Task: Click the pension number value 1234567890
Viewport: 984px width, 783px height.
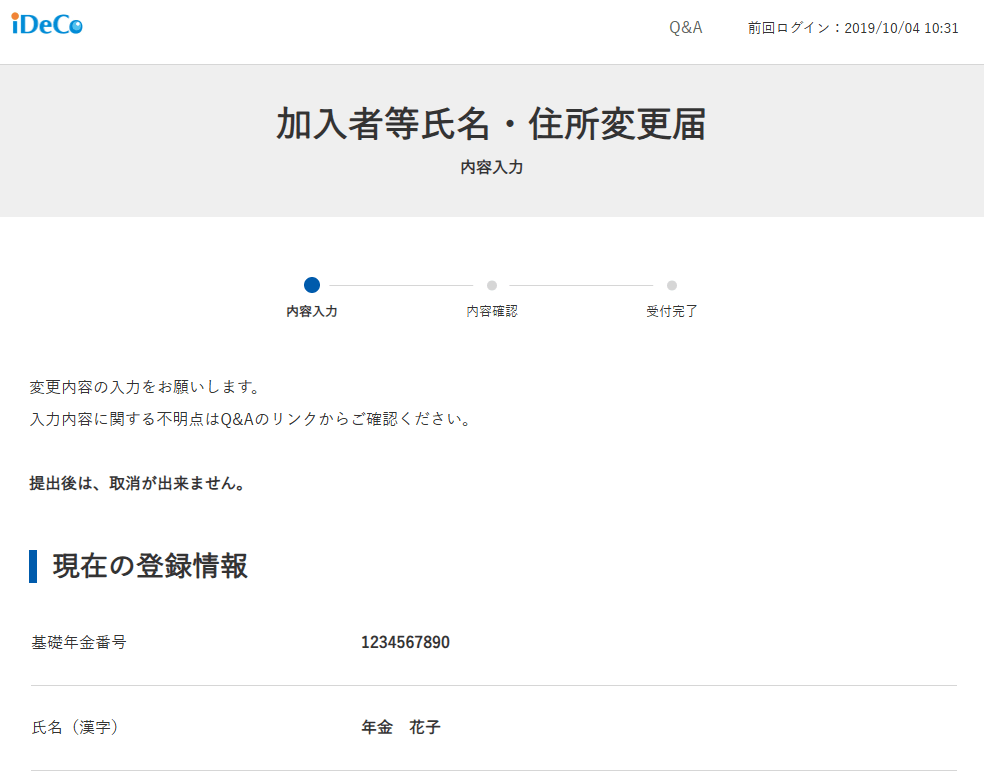Action: [405, 642]
